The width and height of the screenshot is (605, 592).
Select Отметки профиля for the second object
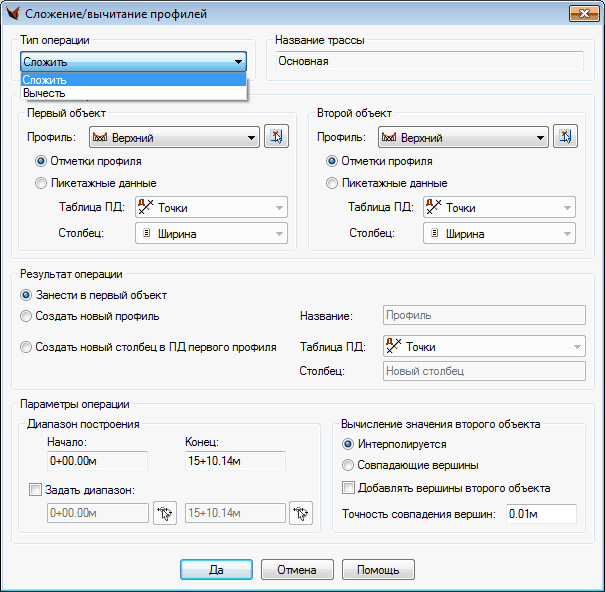tap(331, 161)
